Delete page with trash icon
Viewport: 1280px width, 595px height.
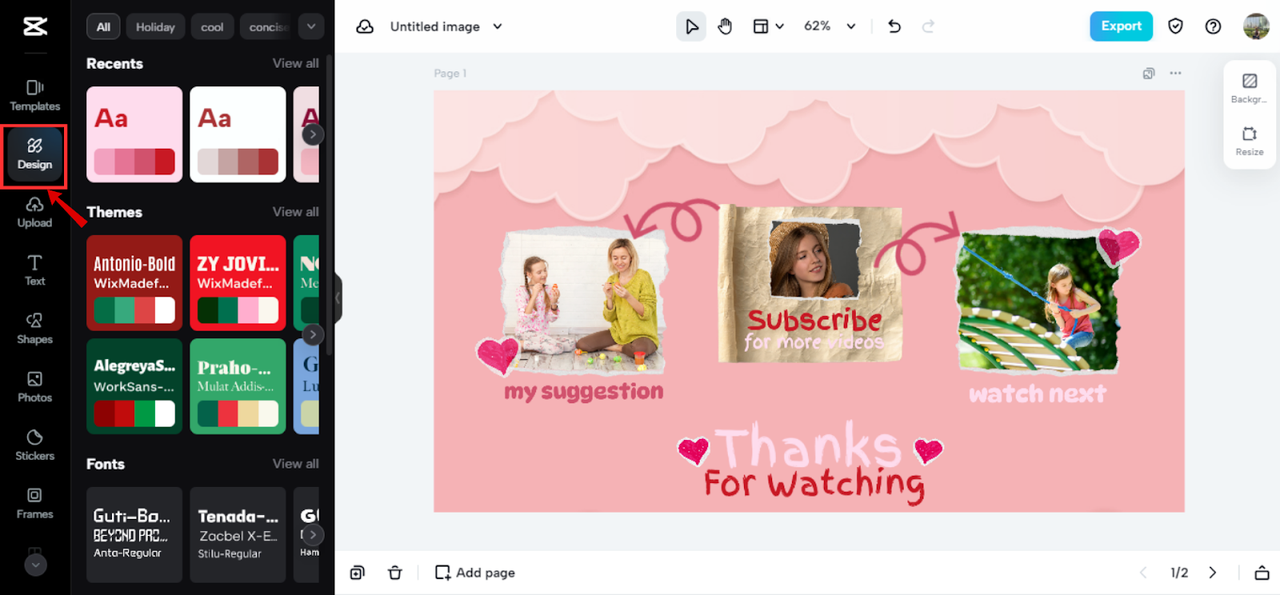395,573
